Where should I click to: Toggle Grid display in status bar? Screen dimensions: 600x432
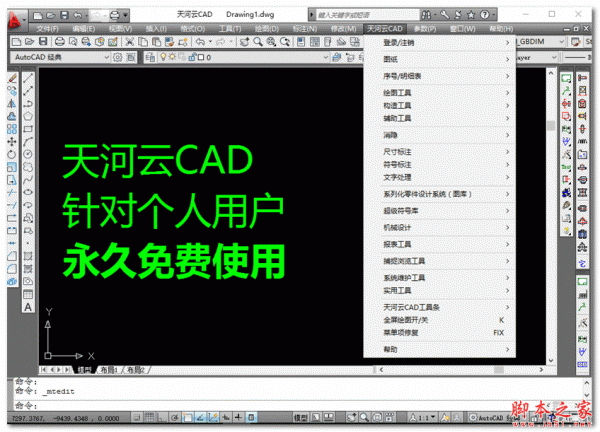point(149,417)
